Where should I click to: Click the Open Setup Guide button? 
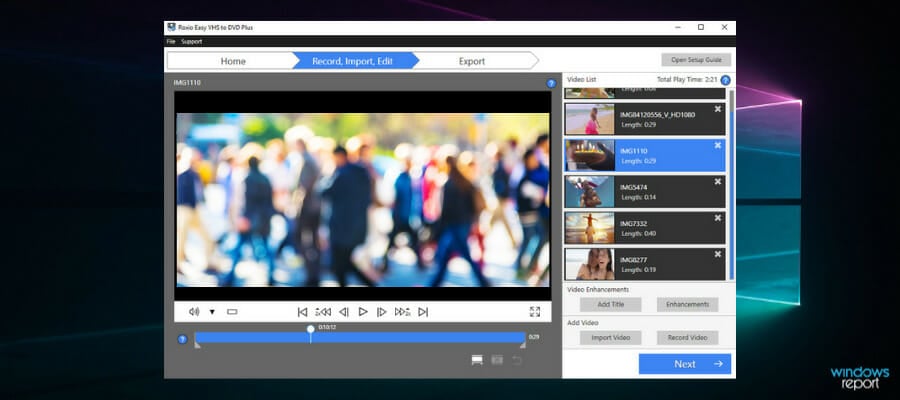point(696,60)
